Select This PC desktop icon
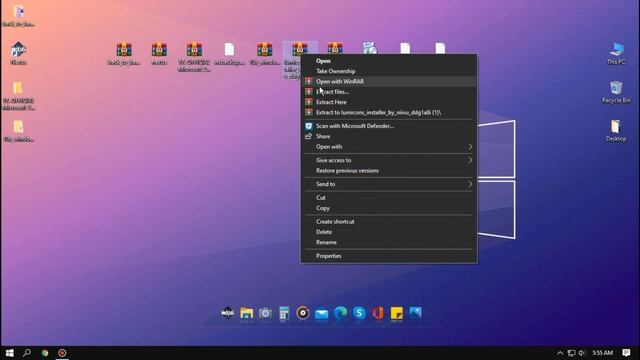Image resolution: width=640 pixels, height=360 pixels. point(616,53)
